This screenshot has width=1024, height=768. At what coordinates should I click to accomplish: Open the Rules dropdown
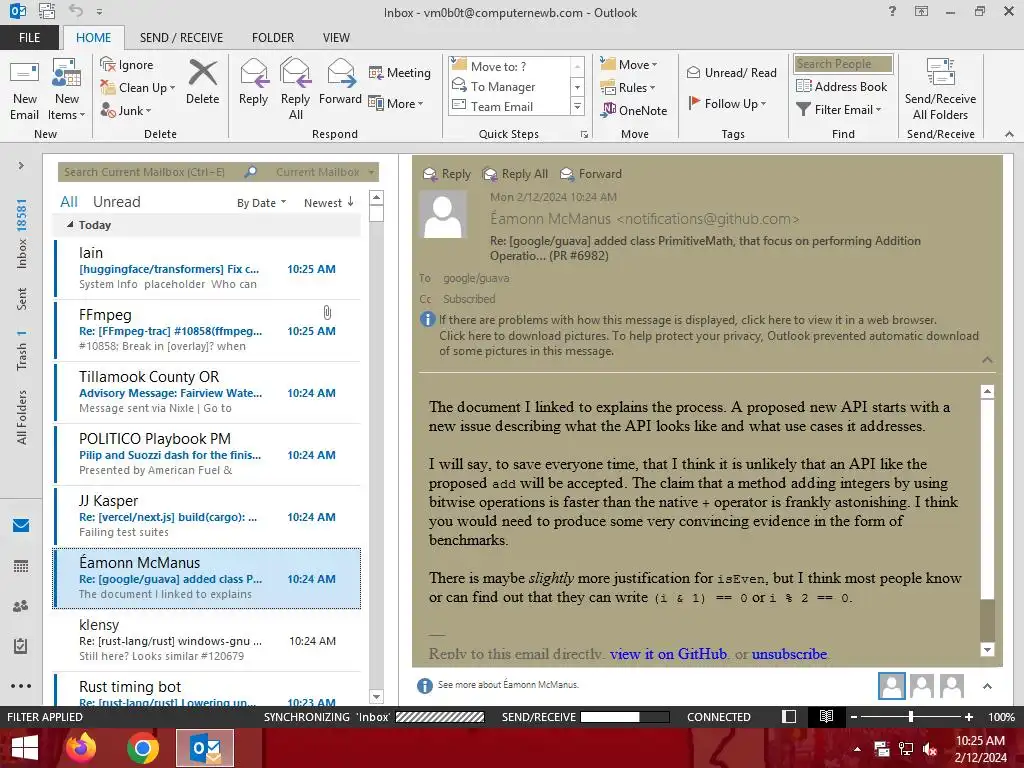(x=628, y=88)
